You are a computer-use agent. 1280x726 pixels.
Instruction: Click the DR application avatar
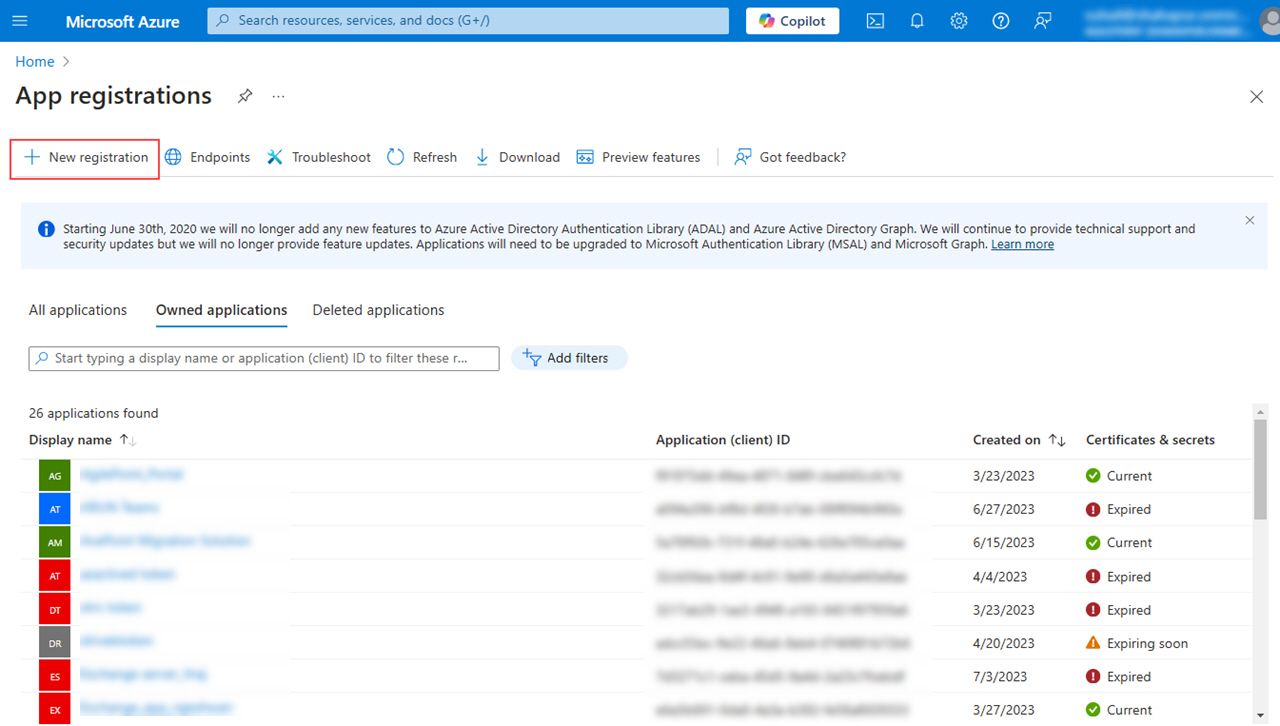click(55, 644)
